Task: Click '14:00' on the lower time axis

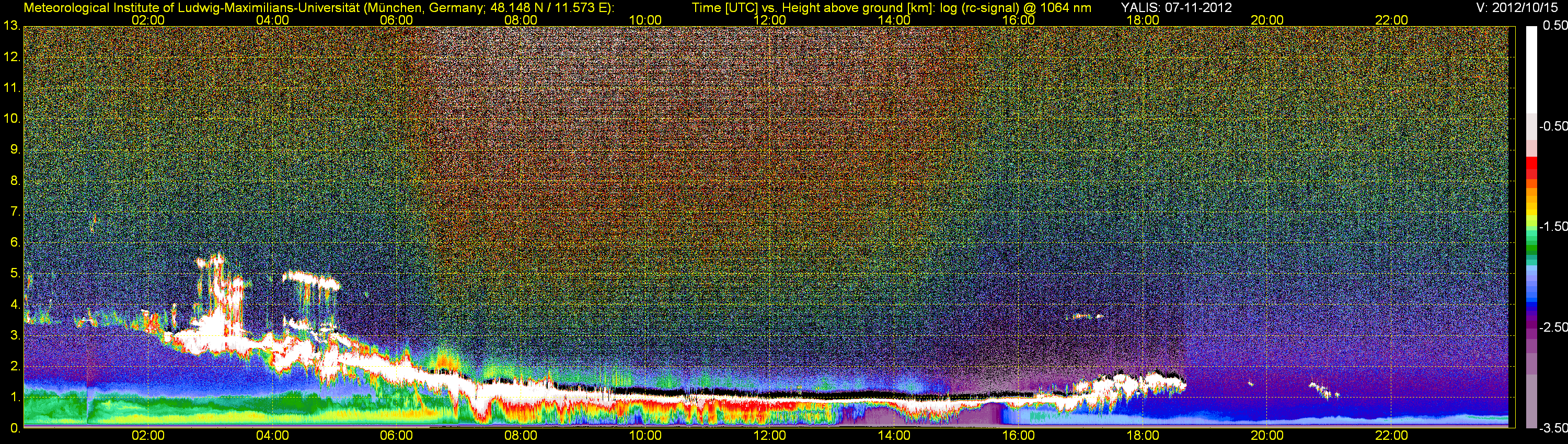Action: tap(894, 436)
